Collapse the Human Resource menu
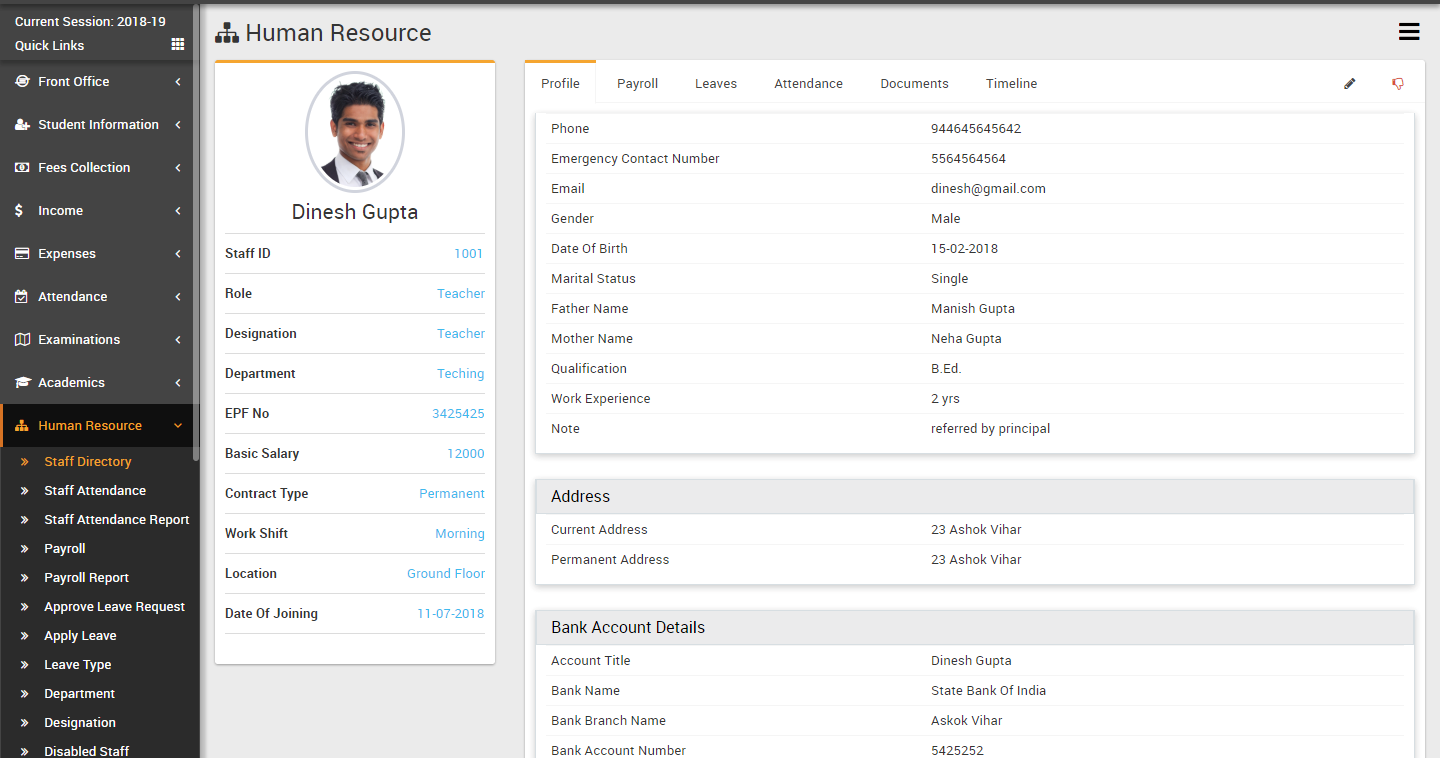The image size is (1440, 758). point(178,426)
